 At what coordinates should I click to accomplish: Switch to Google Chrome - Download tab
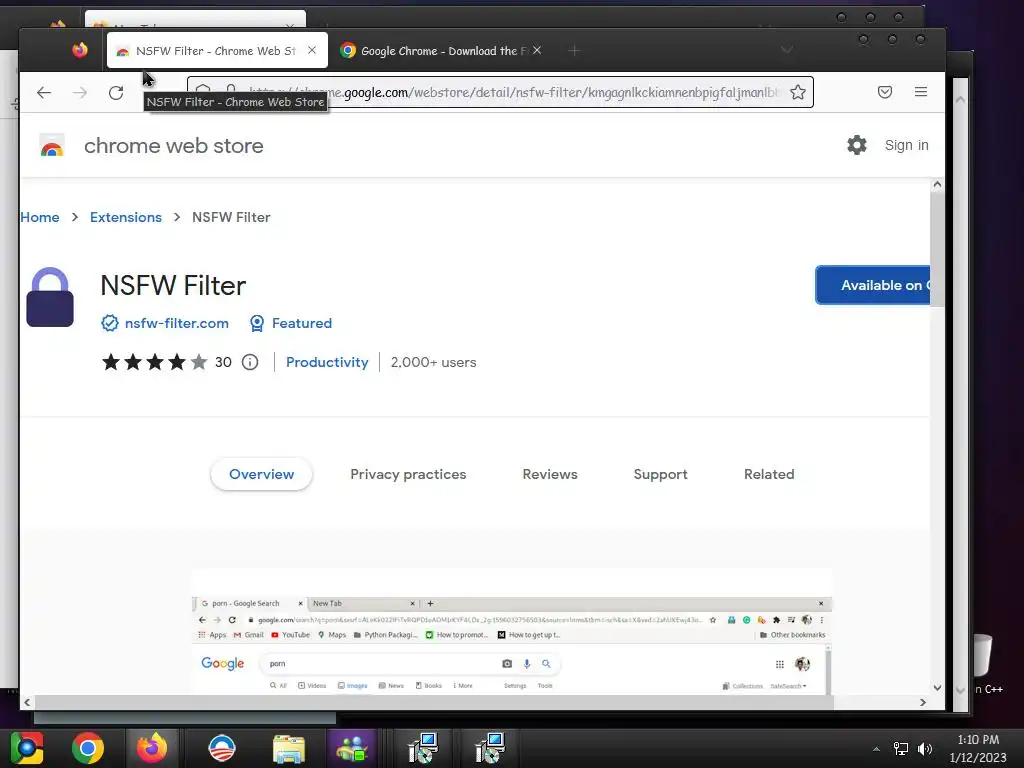pos(442,50)
